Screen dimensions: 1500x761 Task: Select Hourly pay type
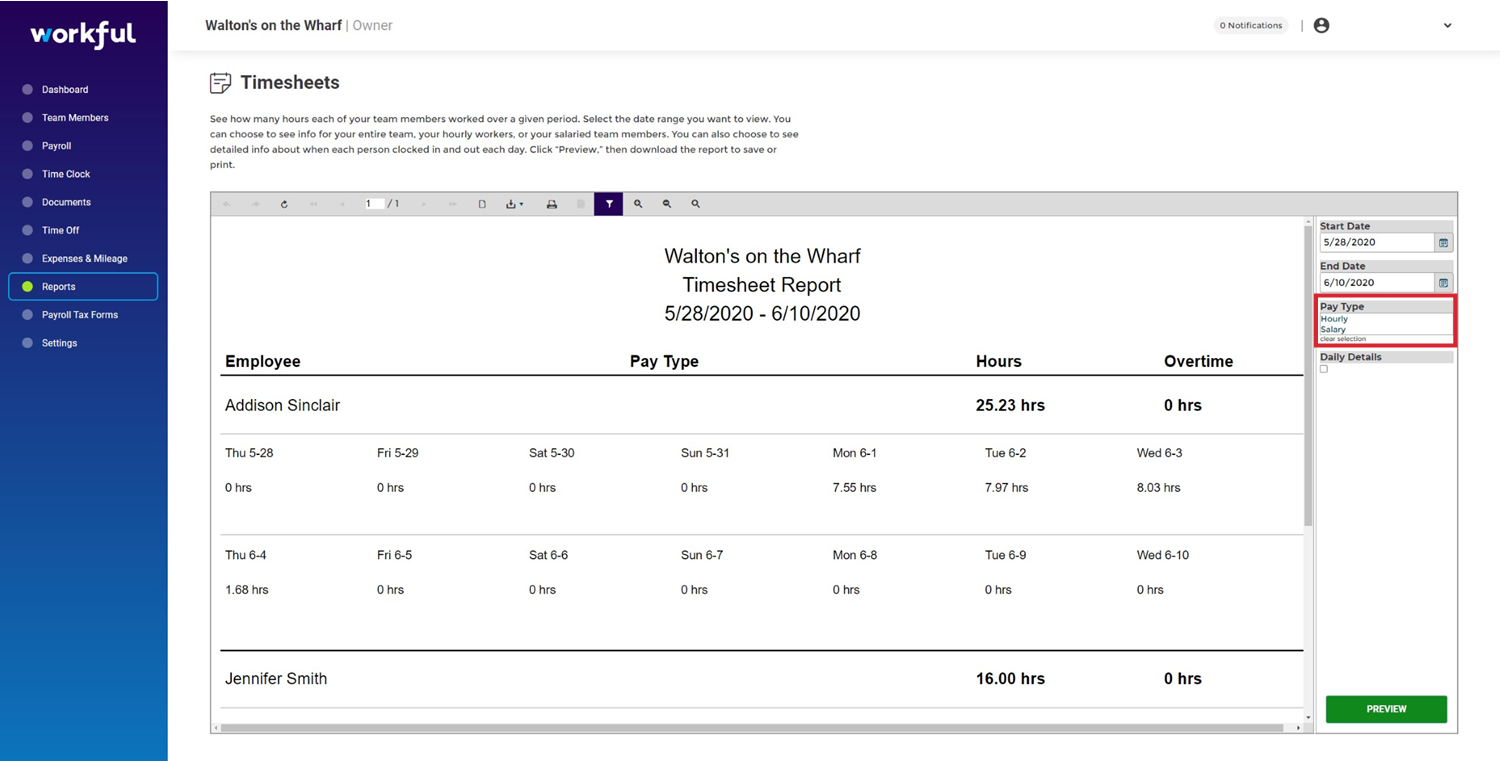(1334, 319)
